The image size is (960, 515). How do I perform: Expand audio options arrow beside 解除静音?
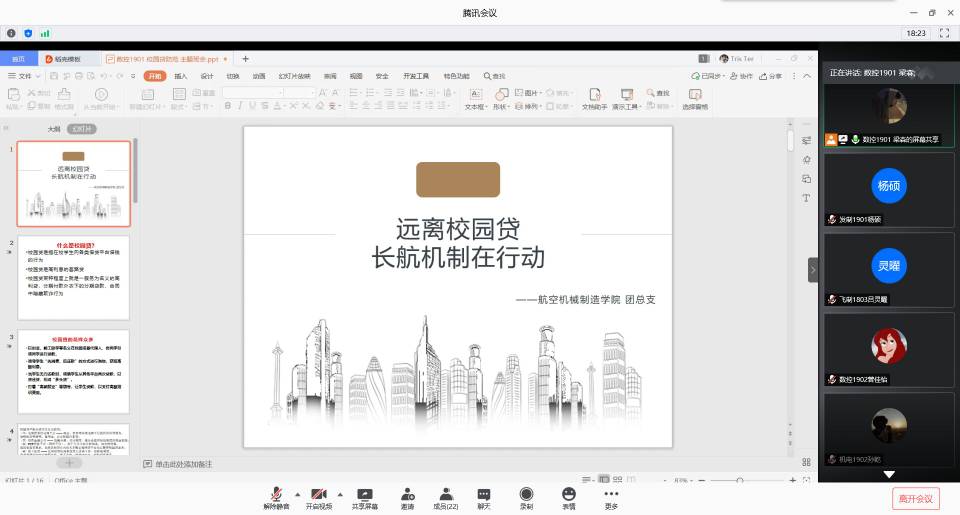297,493
